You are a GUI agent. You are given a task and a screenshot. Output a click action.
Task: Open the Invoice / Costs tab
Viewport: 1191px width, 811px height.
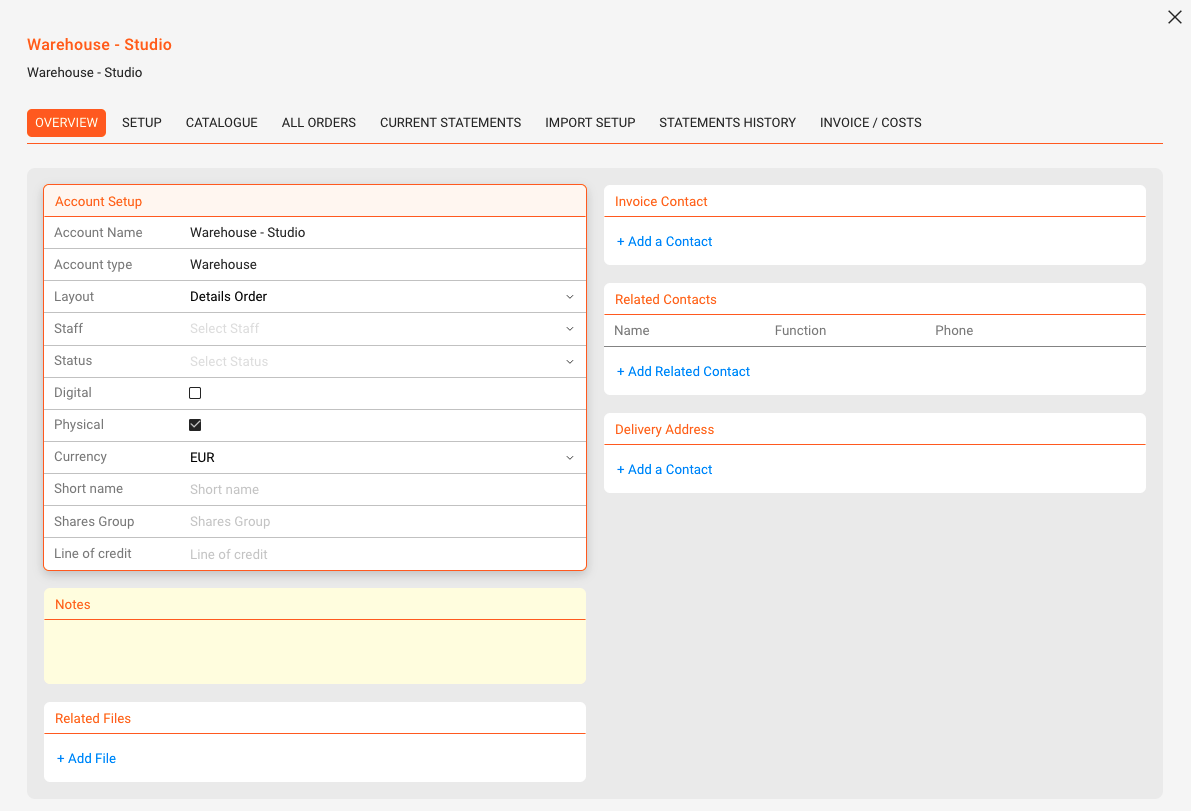tap(870, 123)
